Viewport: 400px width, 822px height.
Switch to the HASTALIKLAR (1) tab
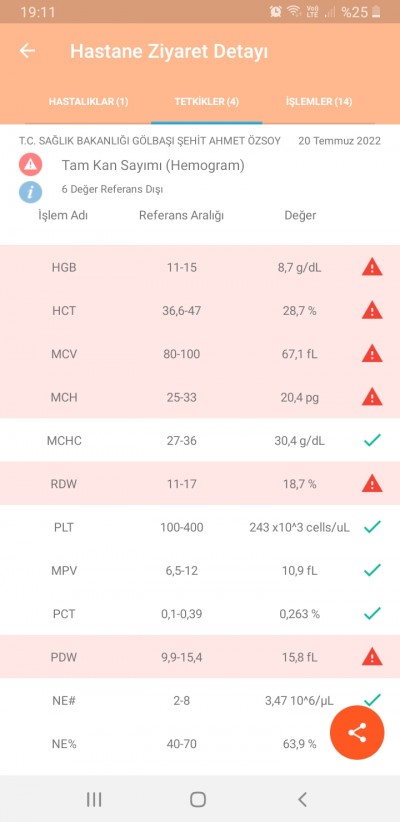tap(89, 102)
